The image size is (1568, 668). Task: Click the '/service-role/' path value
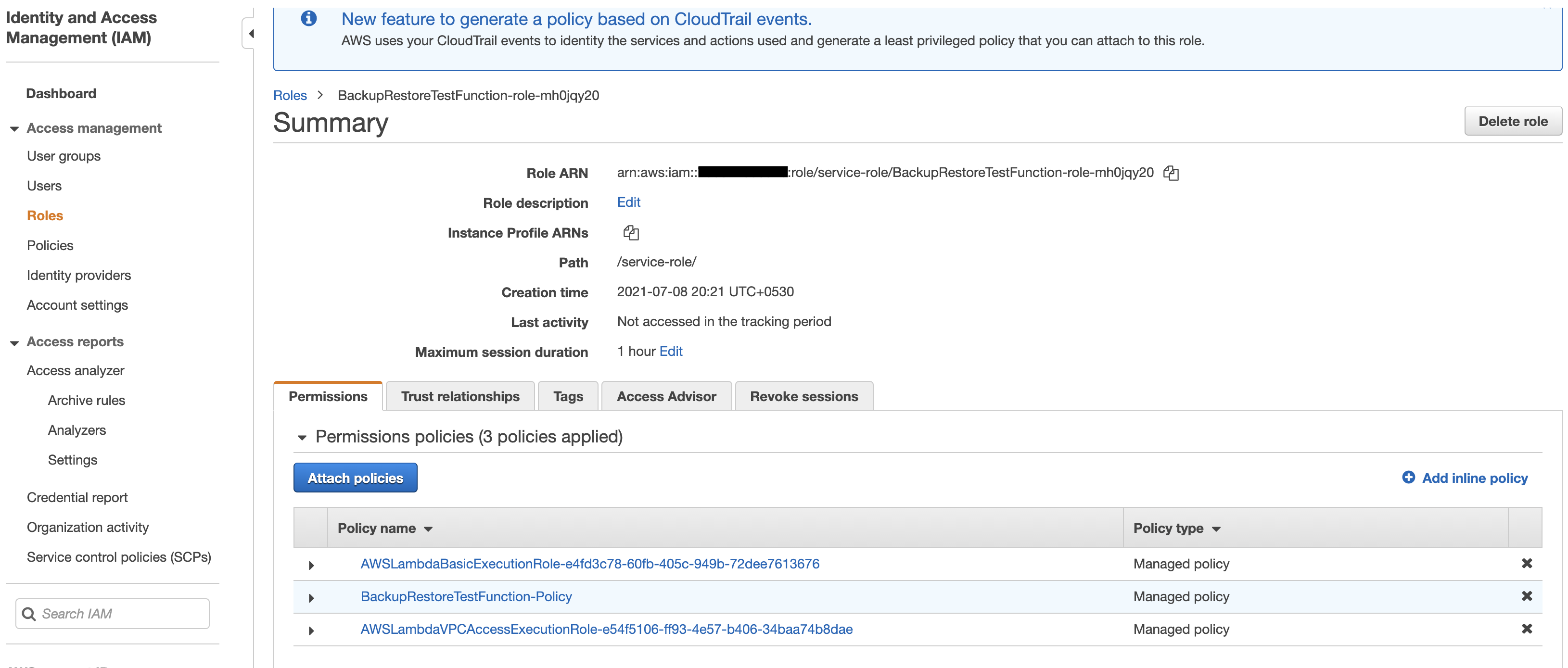pyautogui.click(x=657, y=262)
